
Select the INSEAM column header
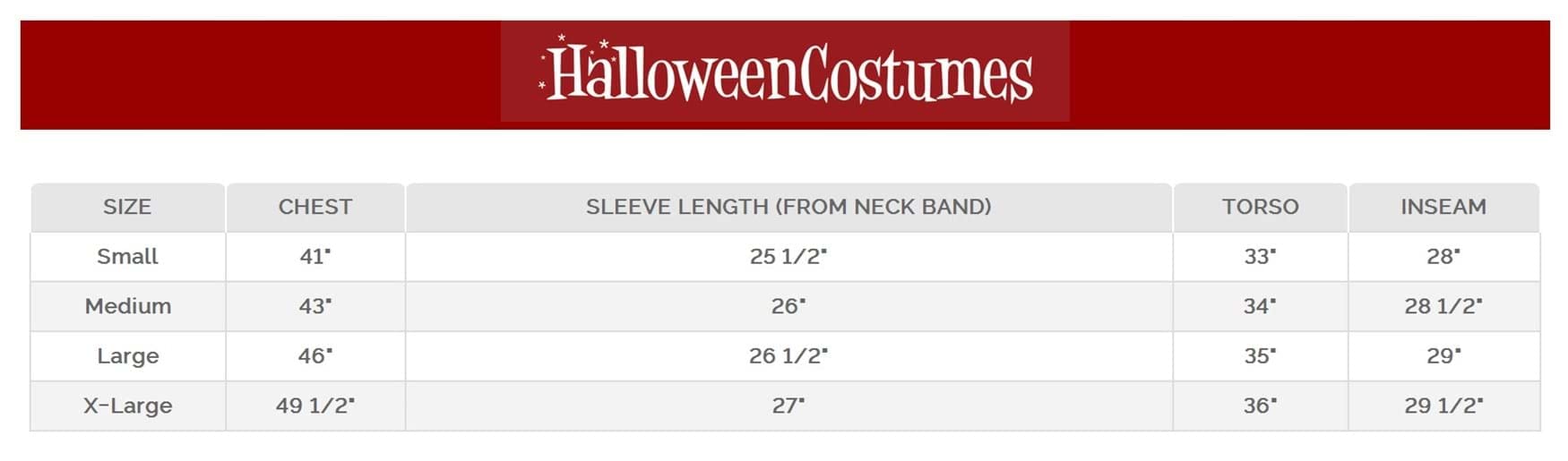1443,207
